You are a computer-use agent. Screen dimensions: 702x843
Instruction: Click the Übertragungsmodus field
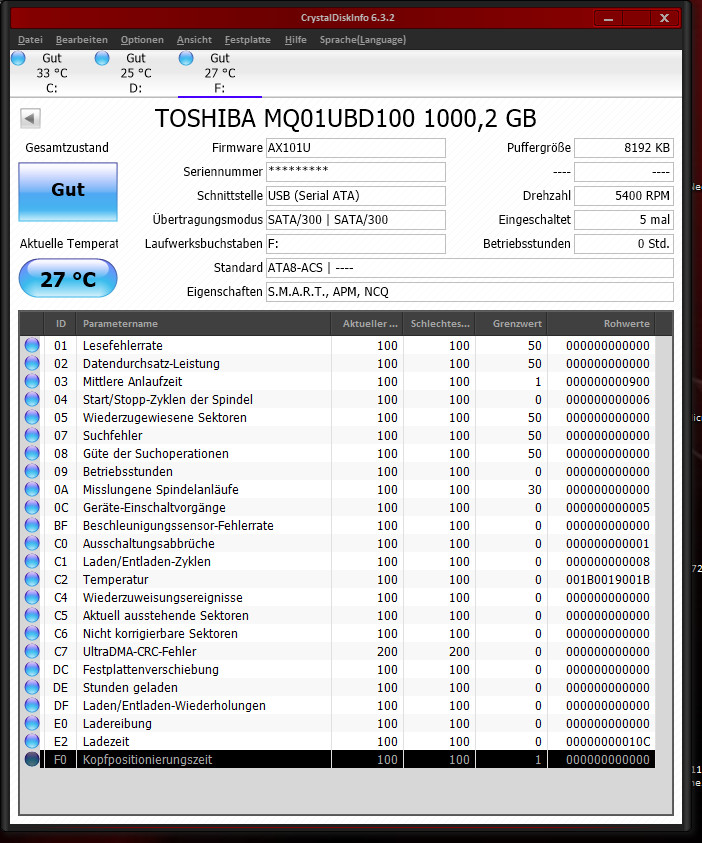[356, 219]
